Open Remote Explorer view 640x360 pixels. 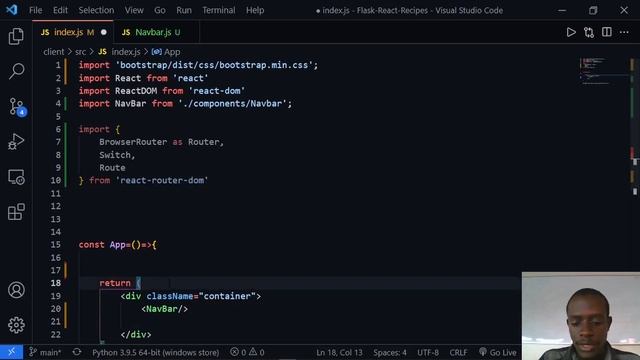pyautogui.click(x=16, y=177)
